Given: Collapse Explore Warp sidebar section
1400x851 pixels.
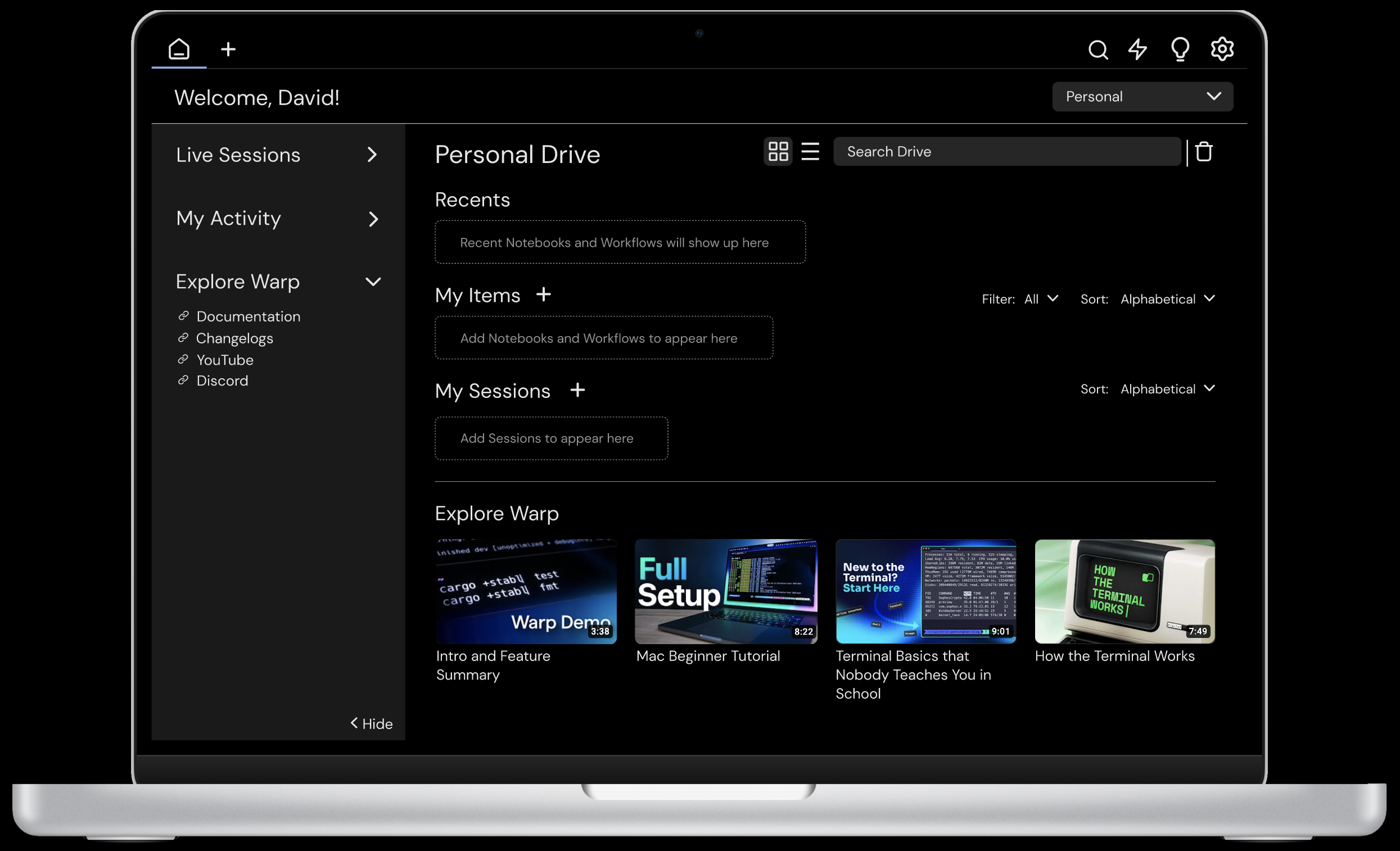Looking at the screenshot, I should click(373, 282).
